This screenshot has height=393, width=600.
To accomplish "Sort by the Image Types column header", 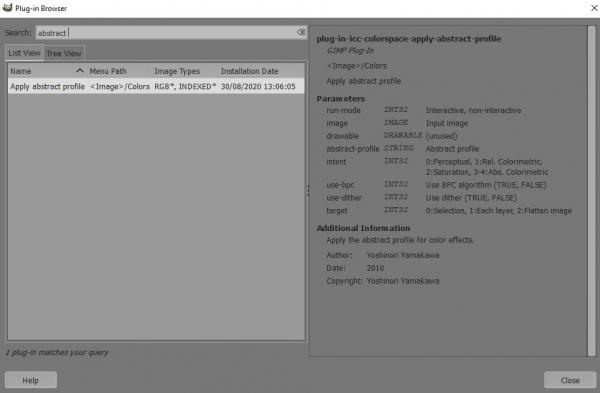I will 185,71.
